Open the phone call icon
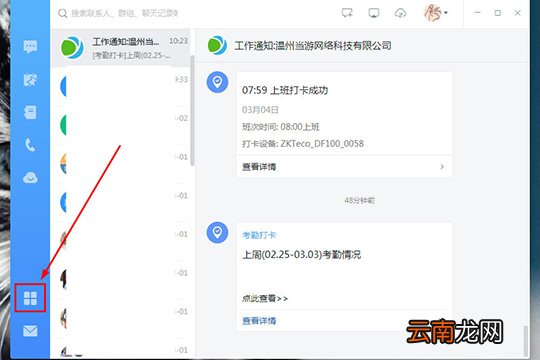Screen dimensions: 540x360 pyautogui.click(x=30, y=145)
